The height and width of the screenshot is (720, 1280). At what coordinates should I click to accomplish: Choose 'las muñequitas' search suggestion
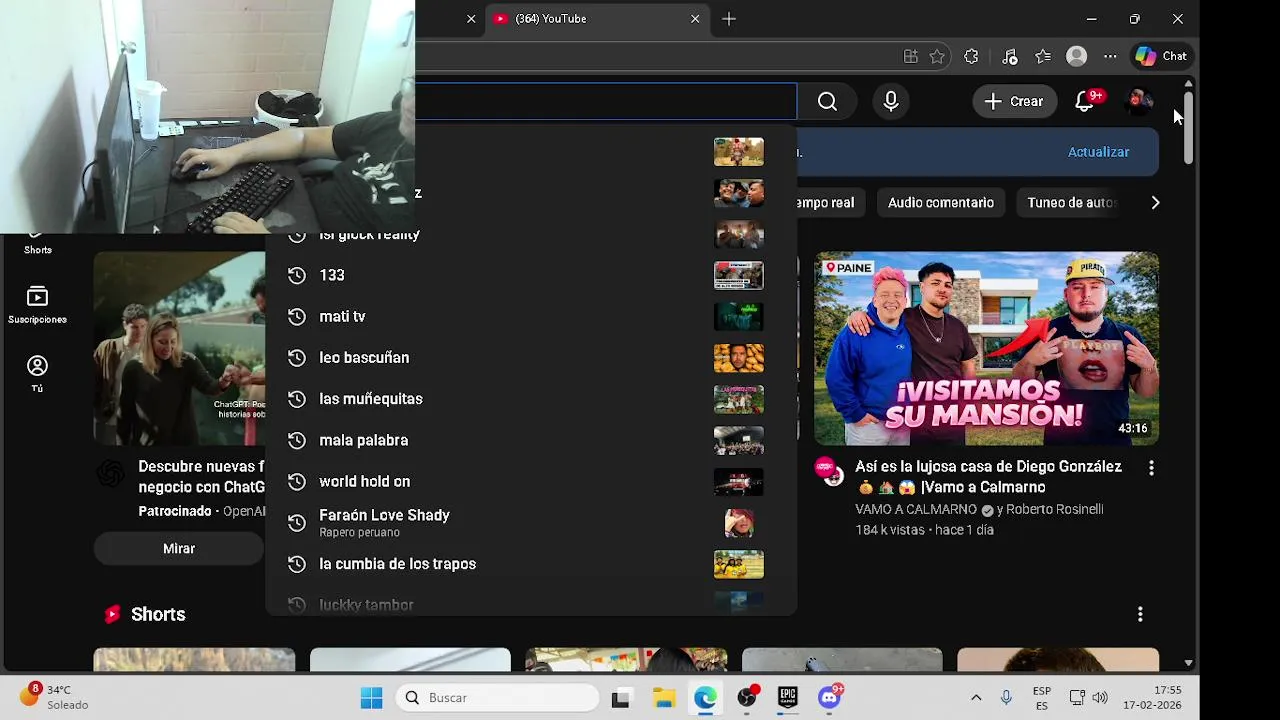click(531, 399)
